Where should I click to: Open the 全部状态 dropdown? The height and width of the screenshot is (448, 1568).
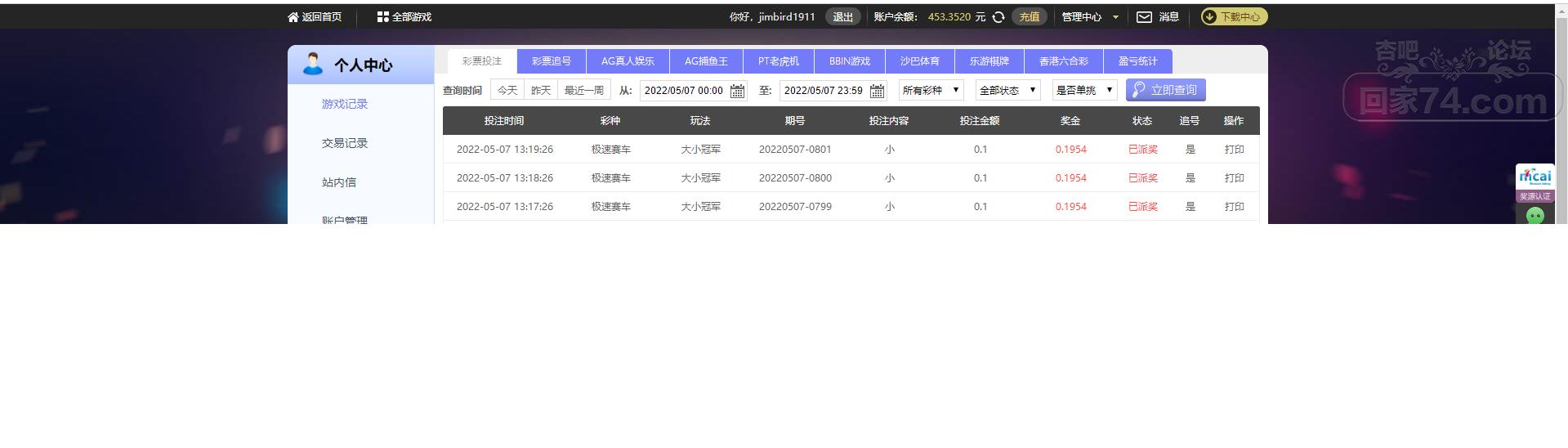tap(1007, 90)
